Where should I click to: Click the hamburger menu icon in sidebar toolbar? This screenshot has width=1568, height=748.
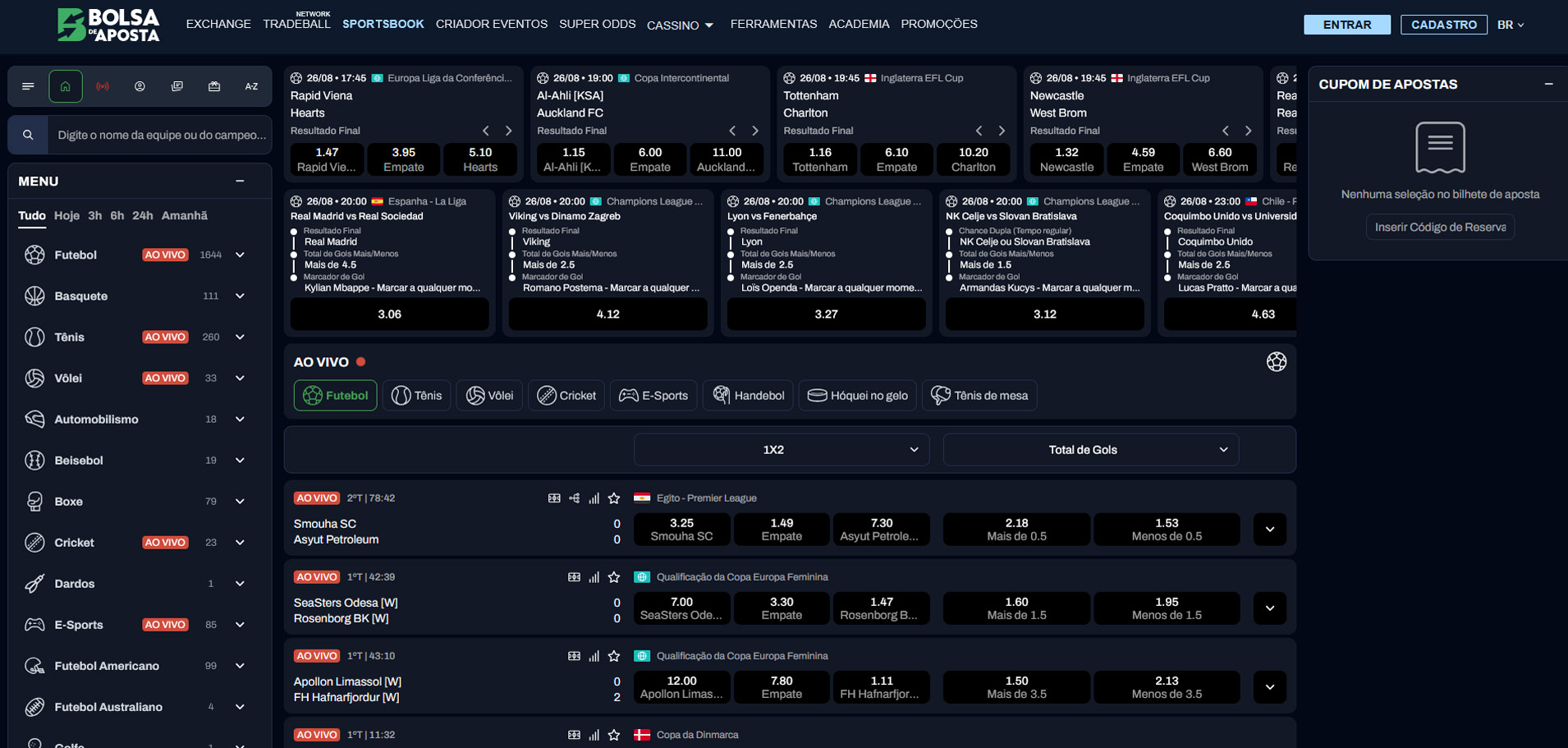tap(28, 86)
